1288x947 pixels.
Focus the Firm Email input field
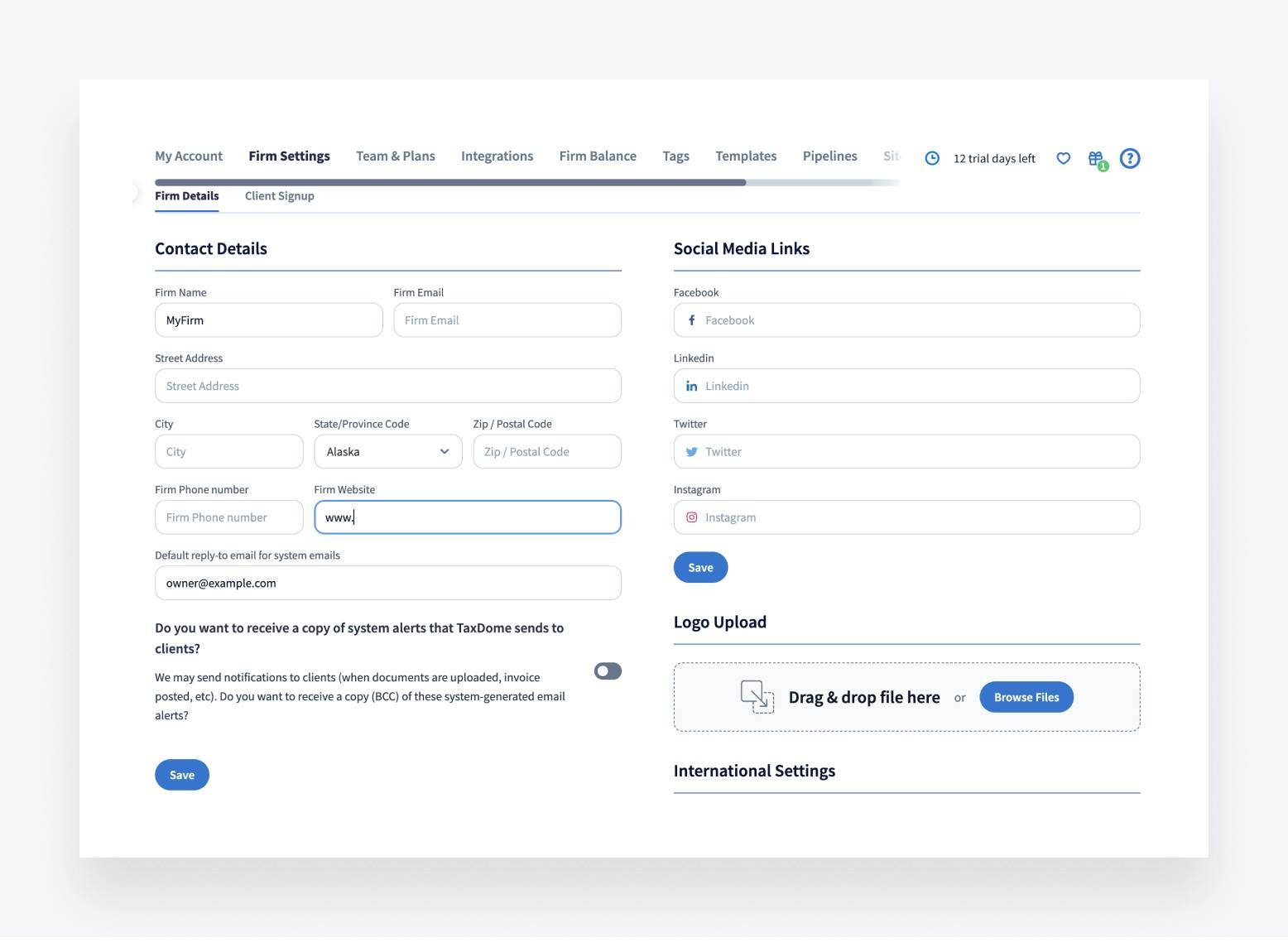(x=507, y=320)
